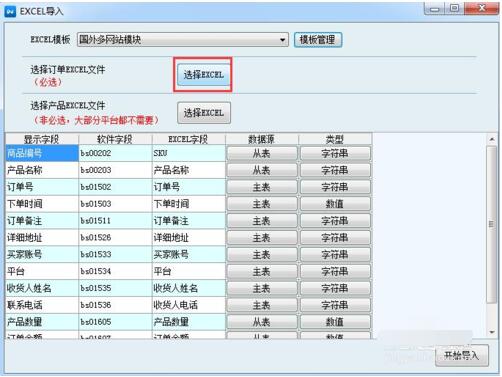Change 字符串 type in 商品编号 row
Screen dimensions: 502x377
pyautogui.click(x=335, y=153)
